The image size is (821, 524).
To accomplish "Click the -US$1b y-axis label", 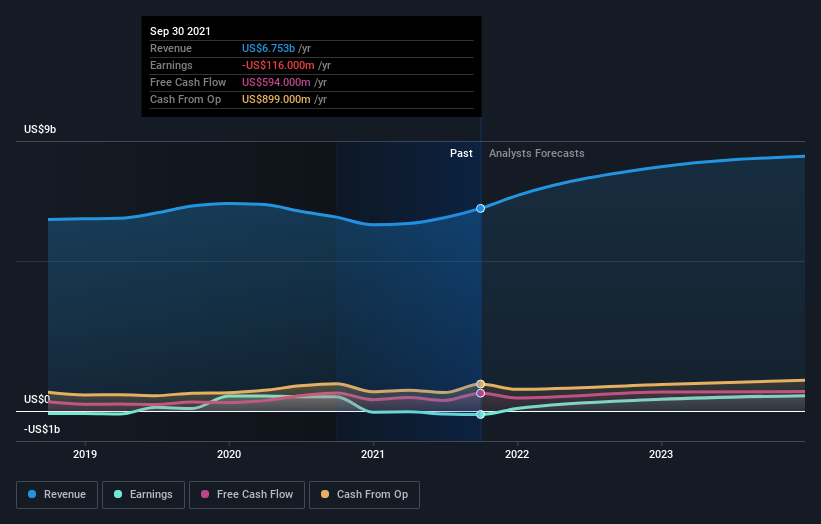I will point(42,429).
